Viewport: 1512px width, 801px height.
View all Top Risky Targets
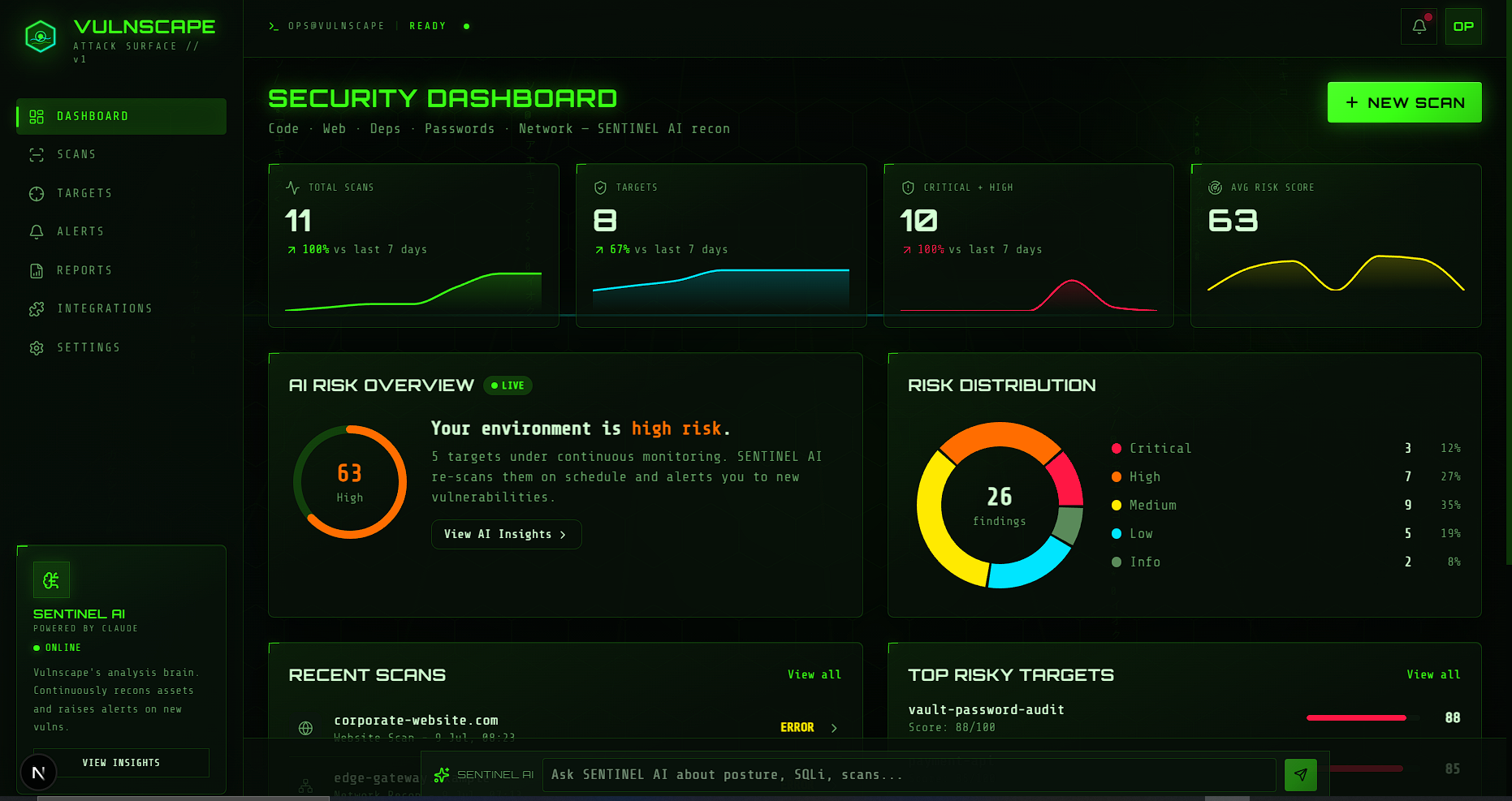pyautogui.click(x=1433, y=674)
